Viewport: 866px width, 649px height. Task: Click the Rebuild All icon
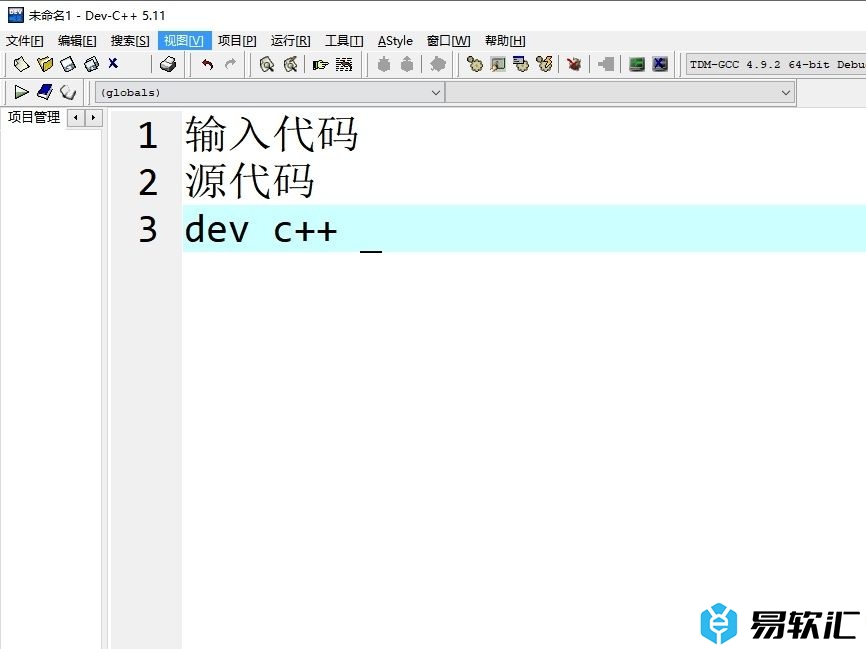click(544, 65)
